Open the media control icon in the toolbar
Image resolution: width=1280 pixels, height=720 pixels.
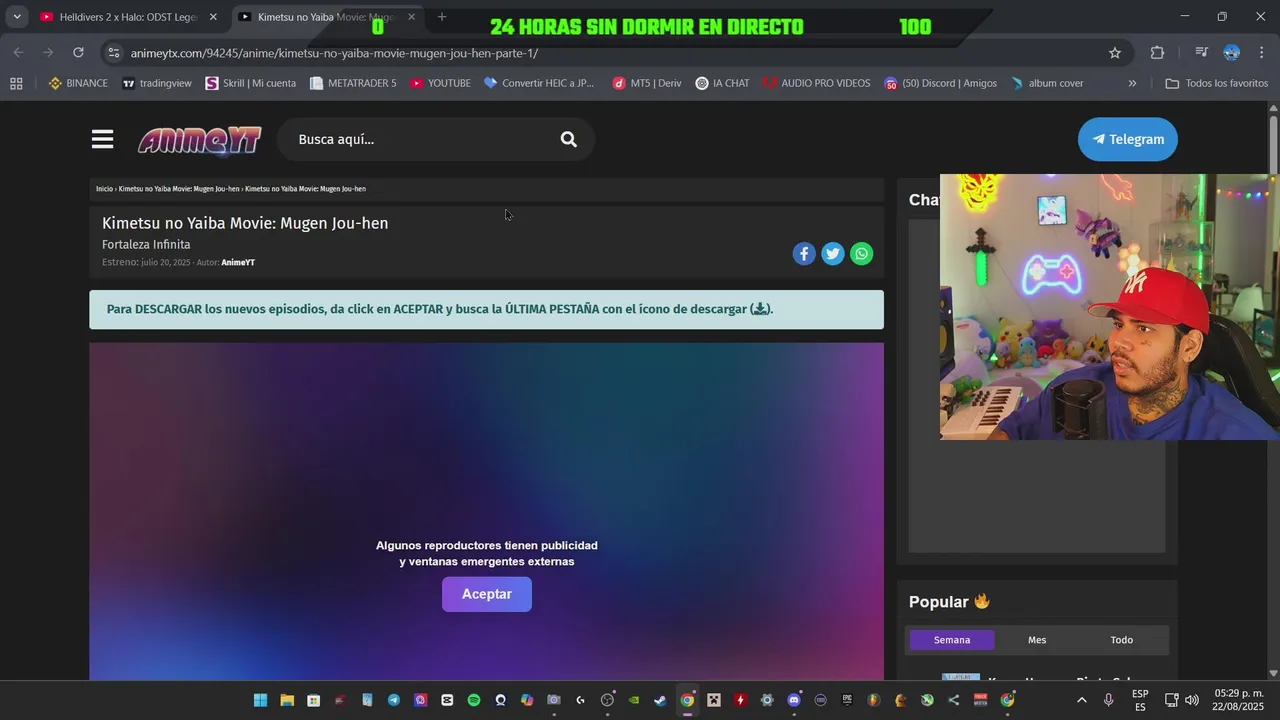click(x=1202, y=53)
